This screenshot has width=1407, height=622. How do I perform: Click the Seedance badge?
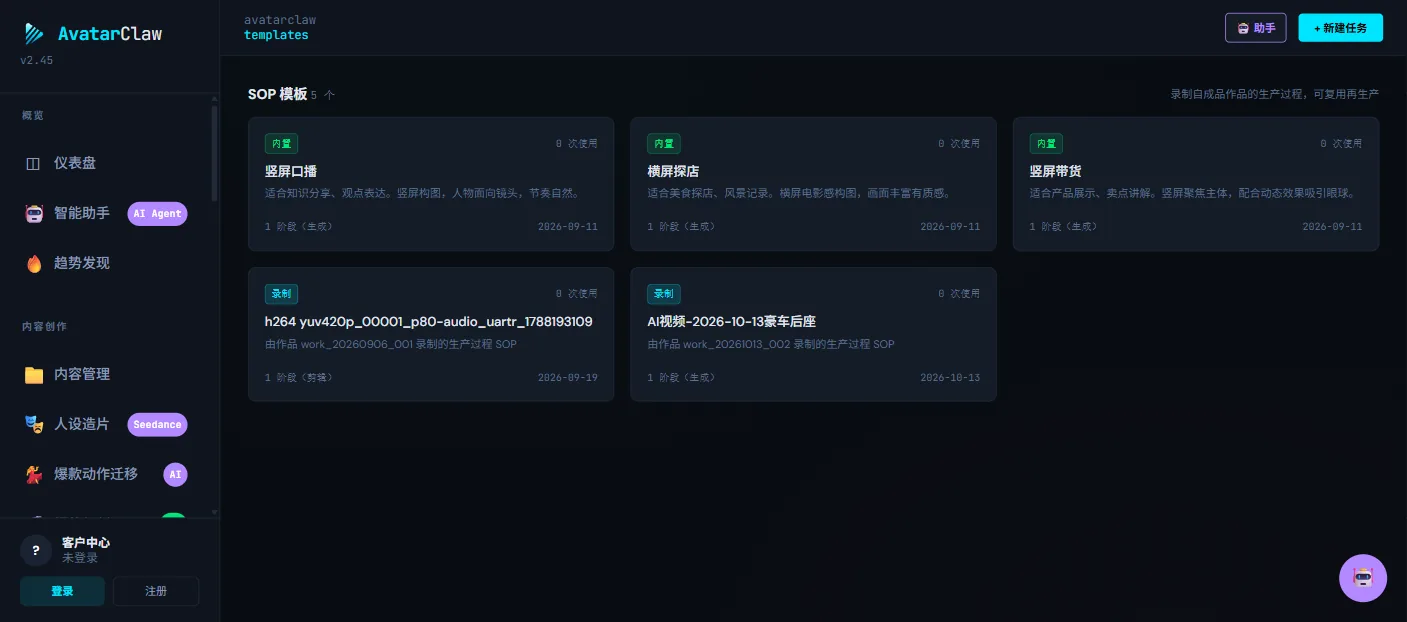click(x=157, y=424)
